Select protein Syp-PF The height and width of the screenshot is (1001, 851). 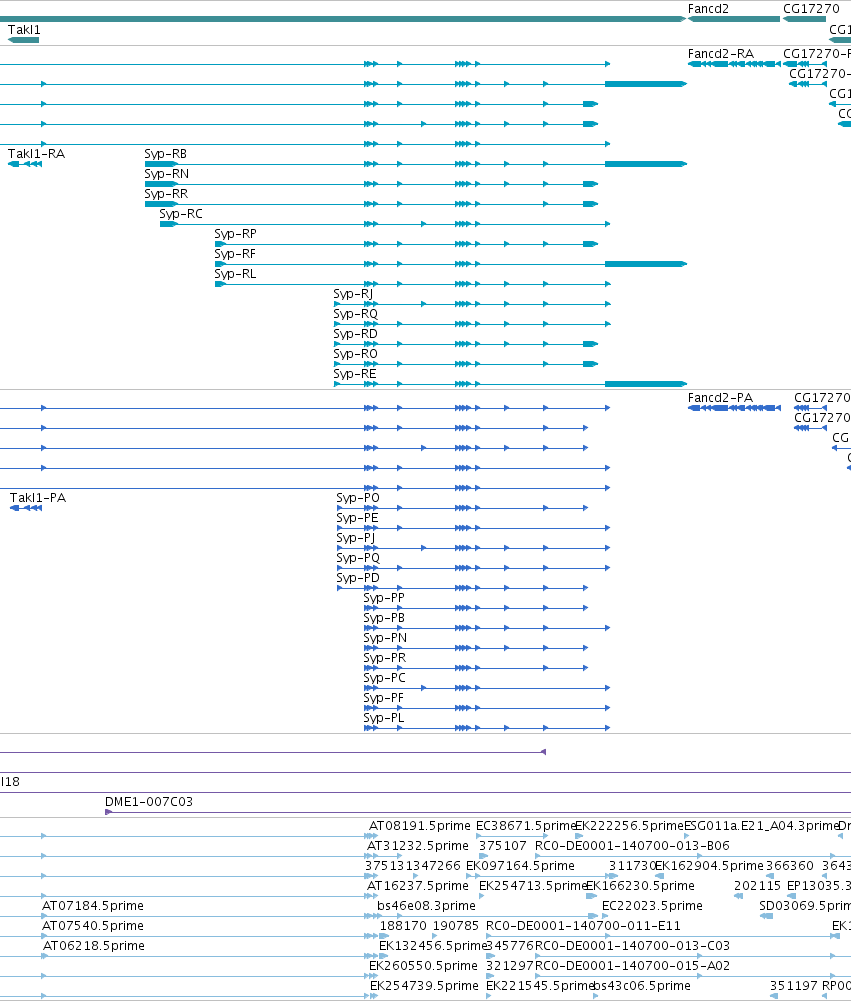click(x=487, y=708)
